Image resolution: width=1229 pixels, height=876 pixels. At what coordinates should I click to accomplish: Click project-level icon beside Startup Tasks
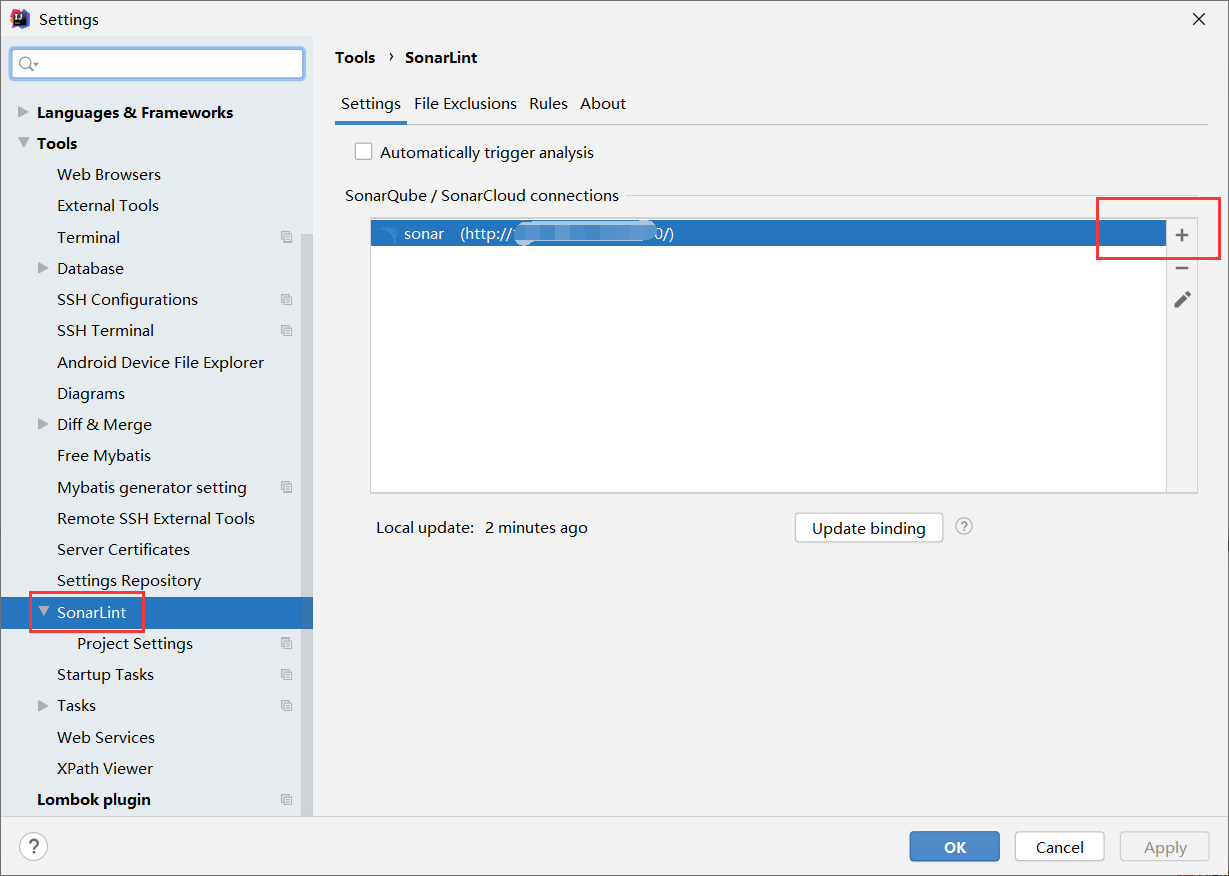coord(287,674)
